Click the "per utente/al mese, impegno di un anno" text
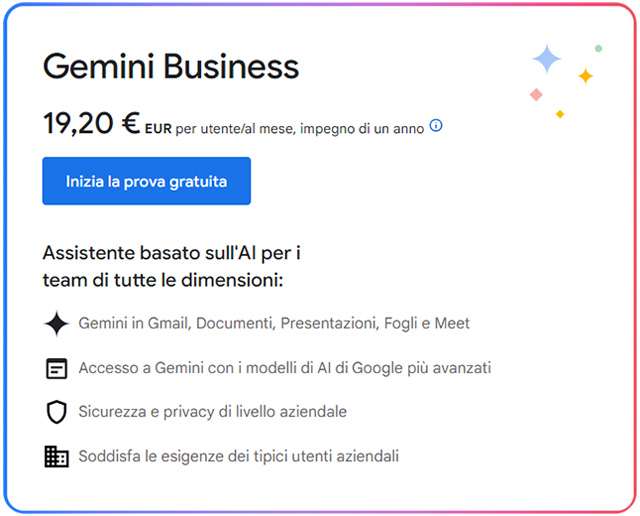640x516 pixels. coord(300,128)
